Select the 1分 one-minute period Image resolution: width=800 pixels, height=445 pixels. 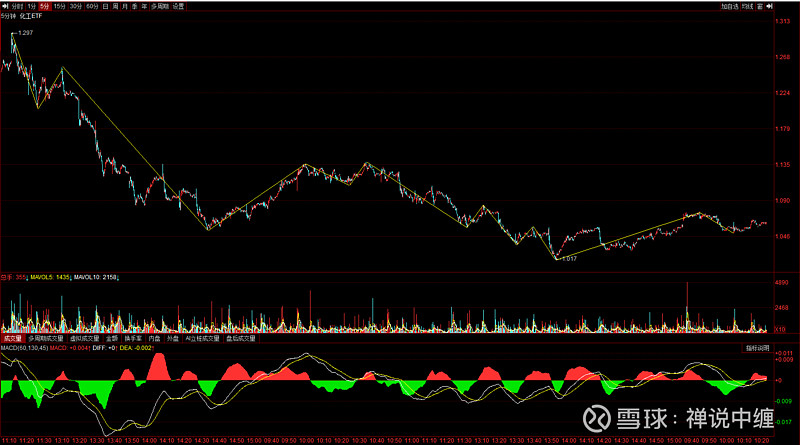[x=32, y=6]
